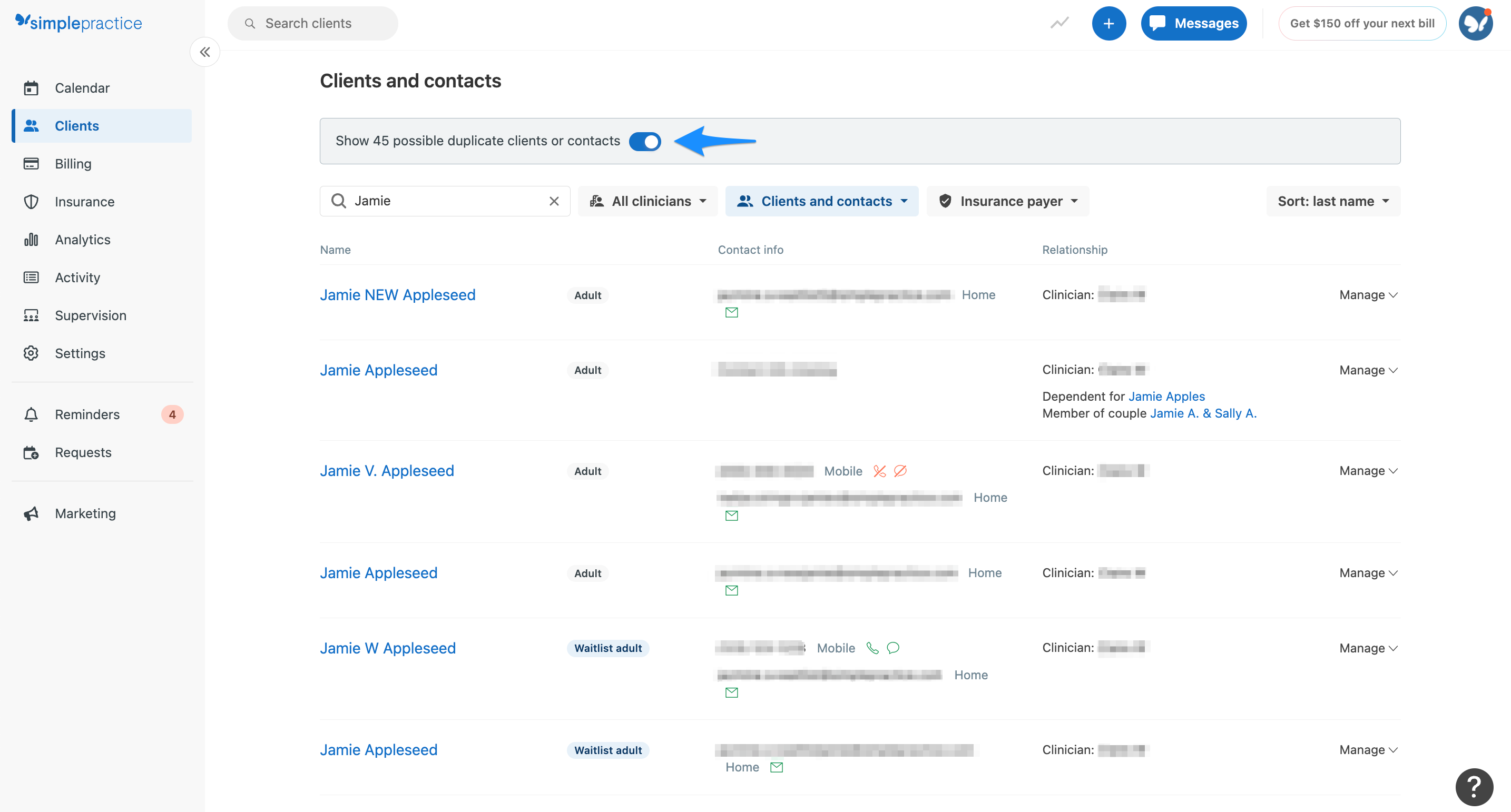
Task: Expand the Insurance payer filter
Action: pos(1007,201)
